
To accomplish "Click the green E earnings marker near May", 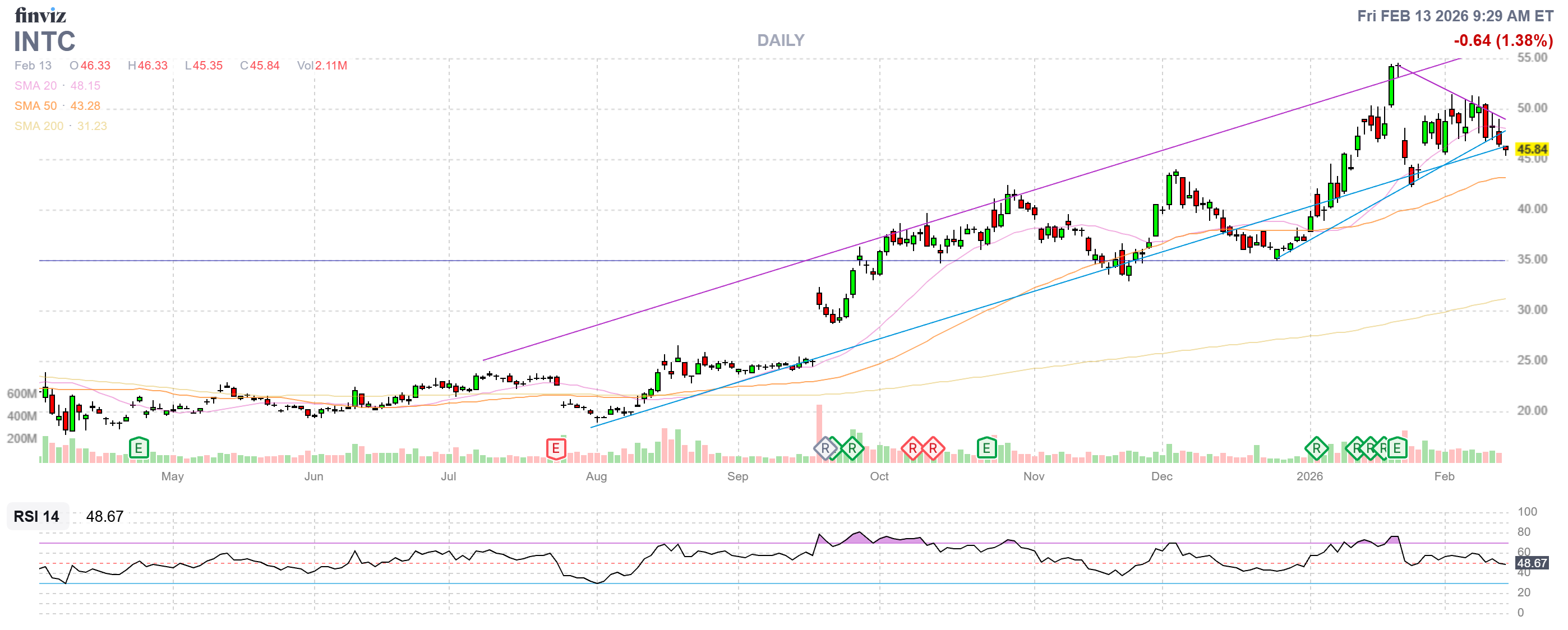I will pyautogui.click(x=139, y=449).
